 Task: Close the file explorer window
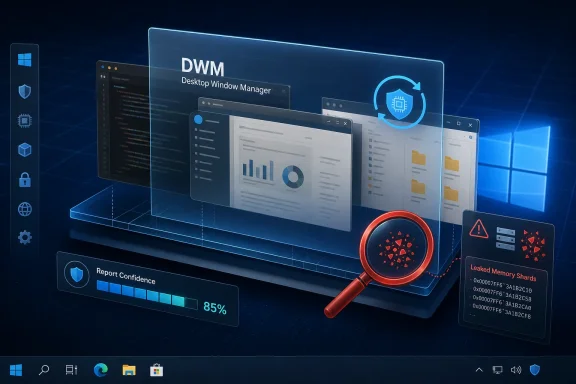pyautogui.click(x=470, y=125)
